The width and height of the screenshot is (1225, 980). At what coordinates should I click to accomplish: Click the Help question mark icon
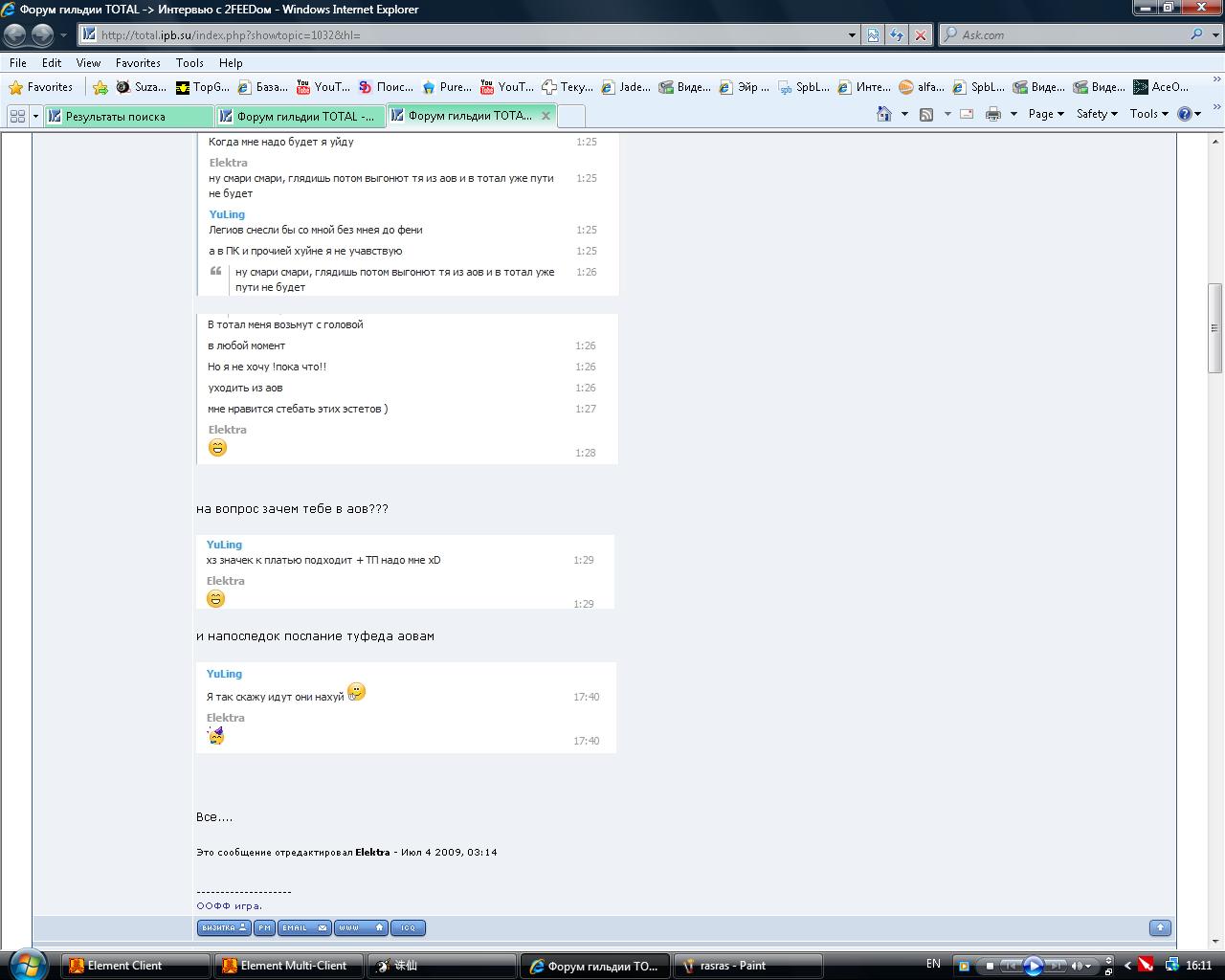(1185, 114)
